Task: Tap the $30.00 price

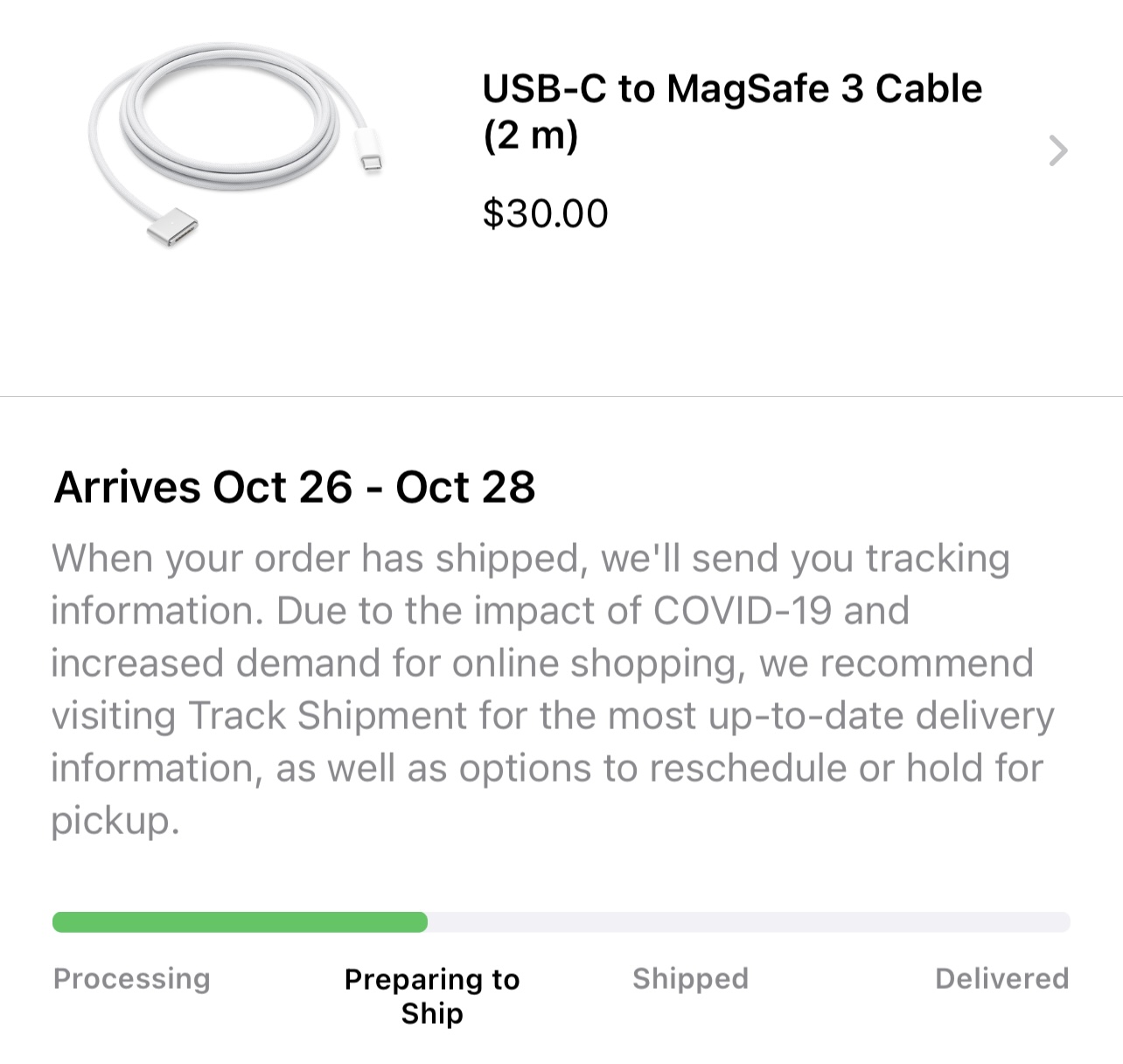Action: [545, 213]
